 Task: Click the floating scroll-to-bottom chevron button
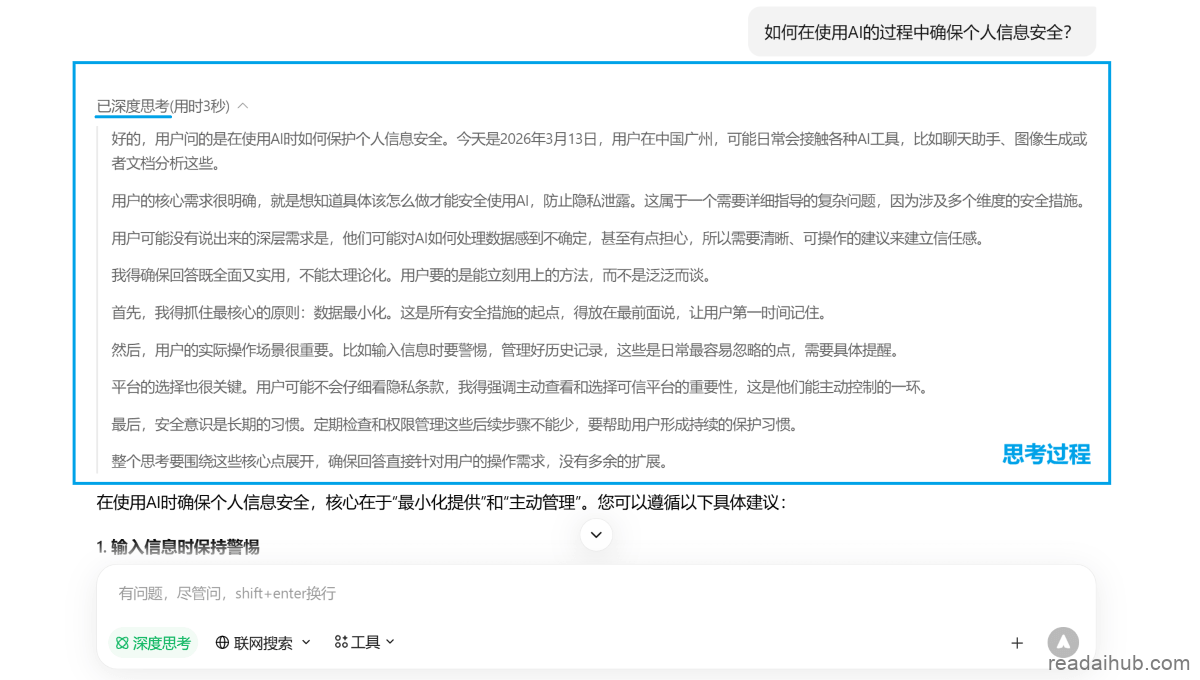[596, 535]
